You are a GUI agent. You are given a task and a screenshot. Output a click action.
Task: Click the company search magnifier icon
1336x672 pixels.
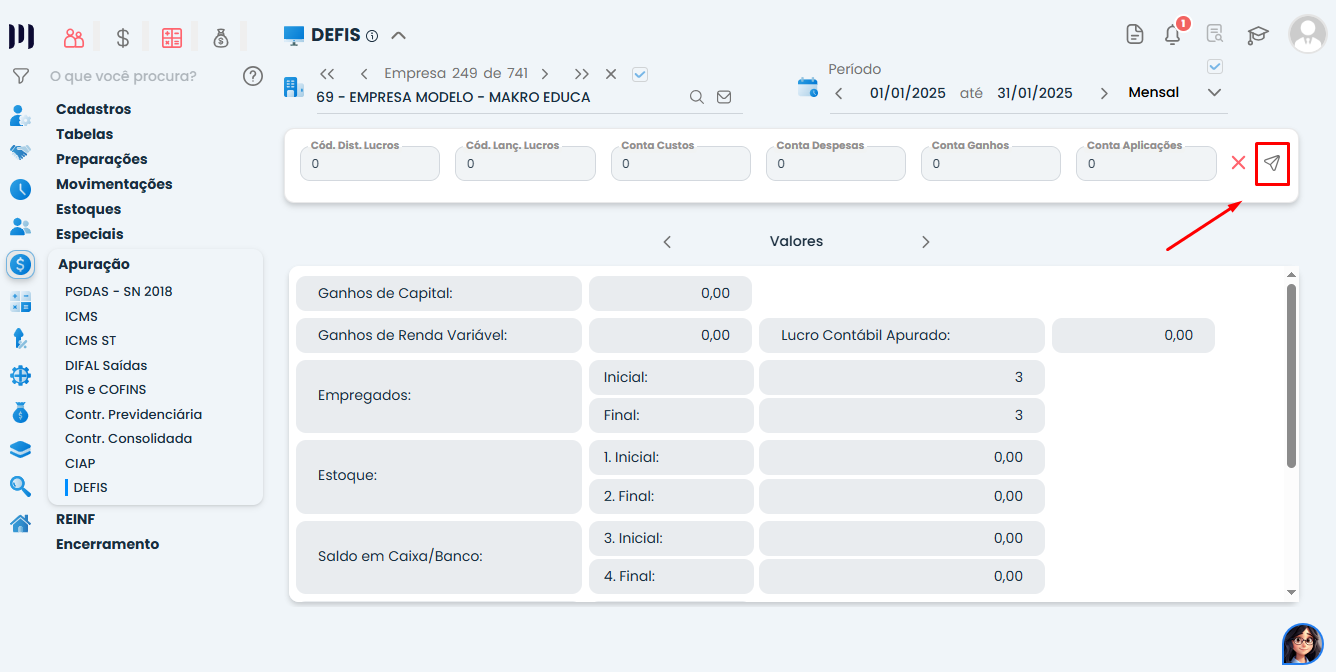click(x=697, y=97)
